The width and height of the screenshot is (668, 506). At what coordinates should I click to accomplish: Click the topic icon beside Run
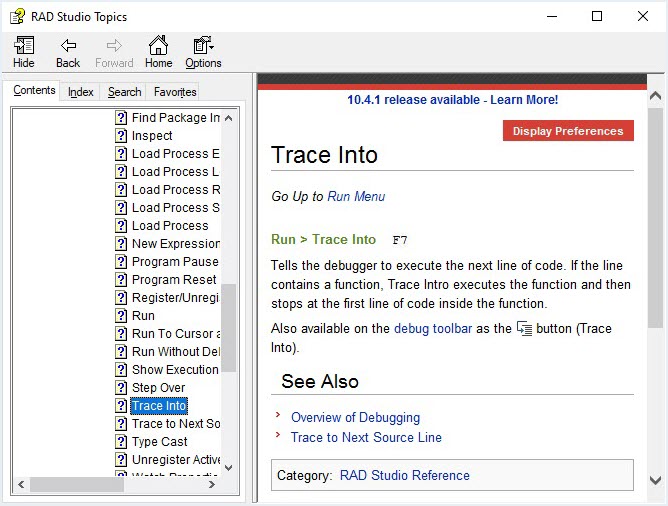coord(121,316)
